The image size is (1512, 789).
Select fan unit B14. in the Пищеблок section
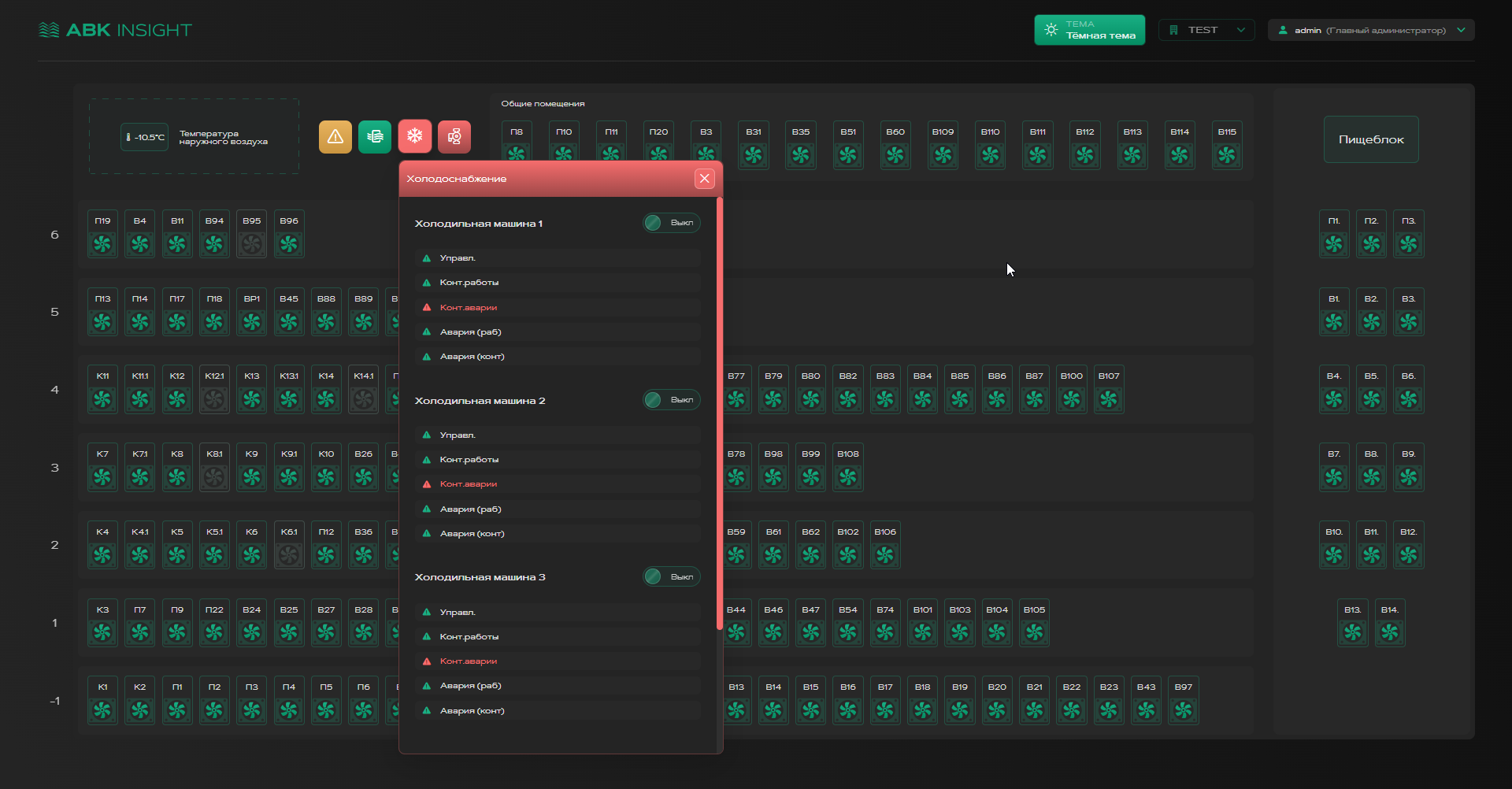[x=1389, y=623]
